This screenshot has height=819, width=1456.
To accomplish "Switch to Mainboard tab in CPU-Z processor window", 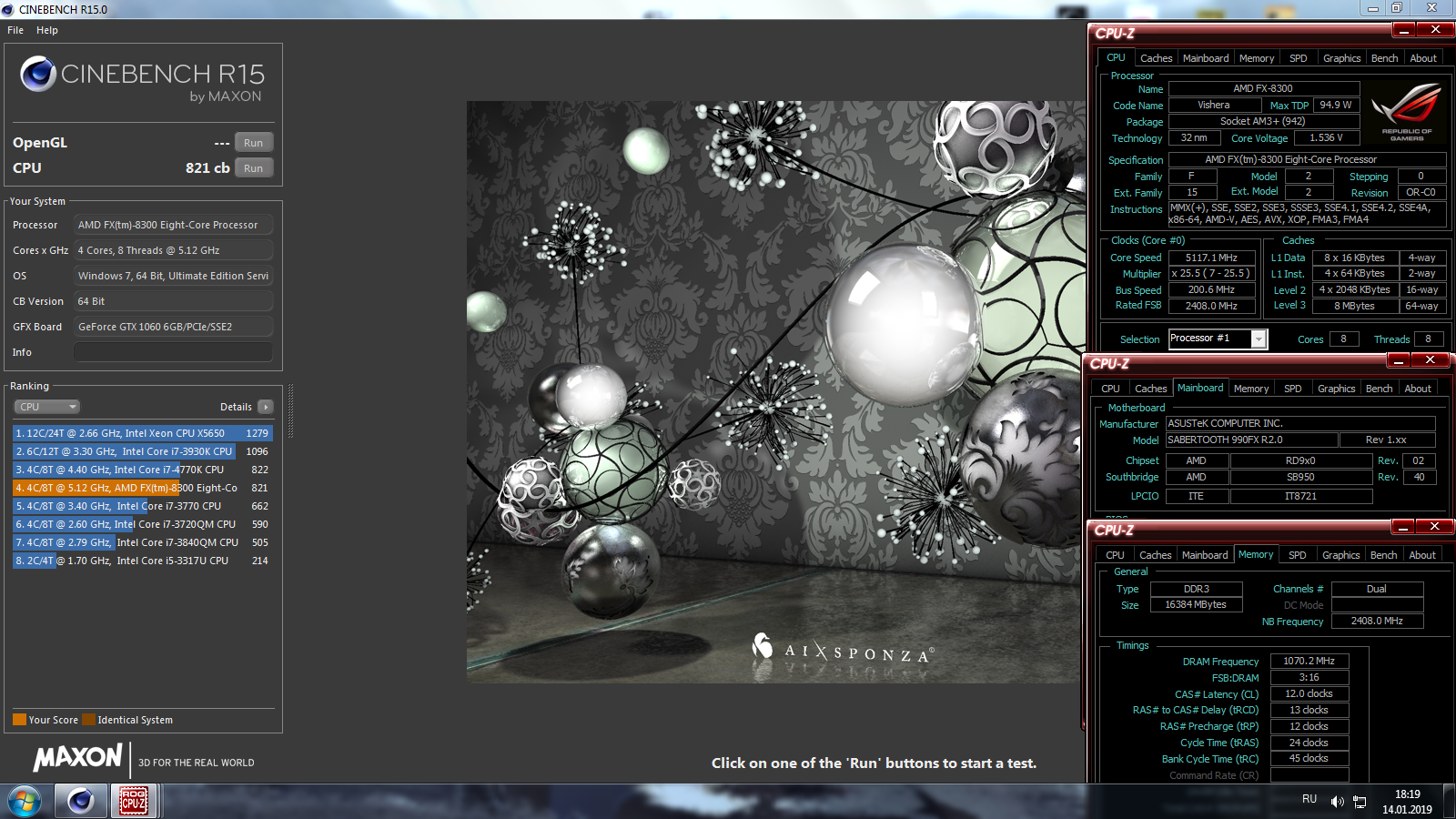I will point(1206,58).
